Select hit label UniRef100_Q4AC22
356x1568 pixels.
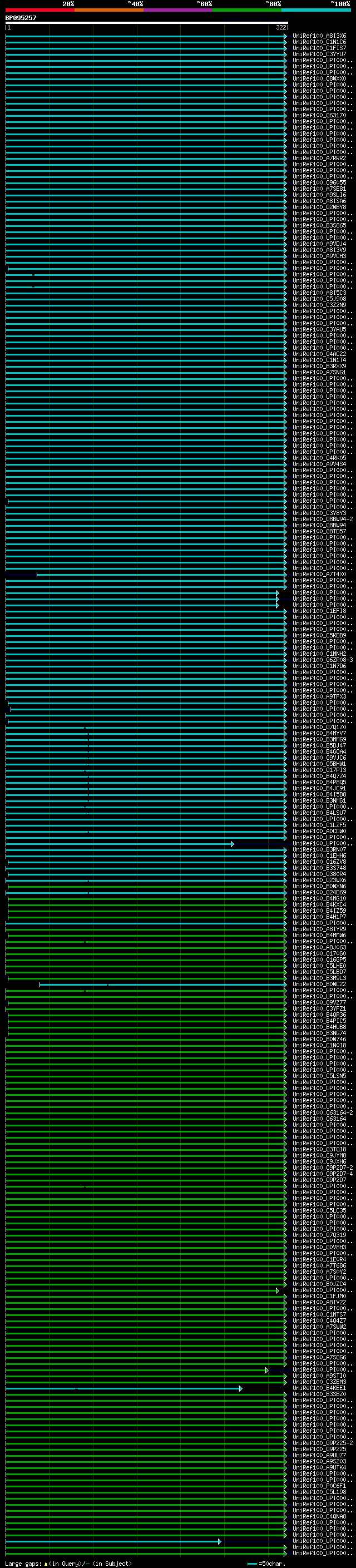(319, 354)
